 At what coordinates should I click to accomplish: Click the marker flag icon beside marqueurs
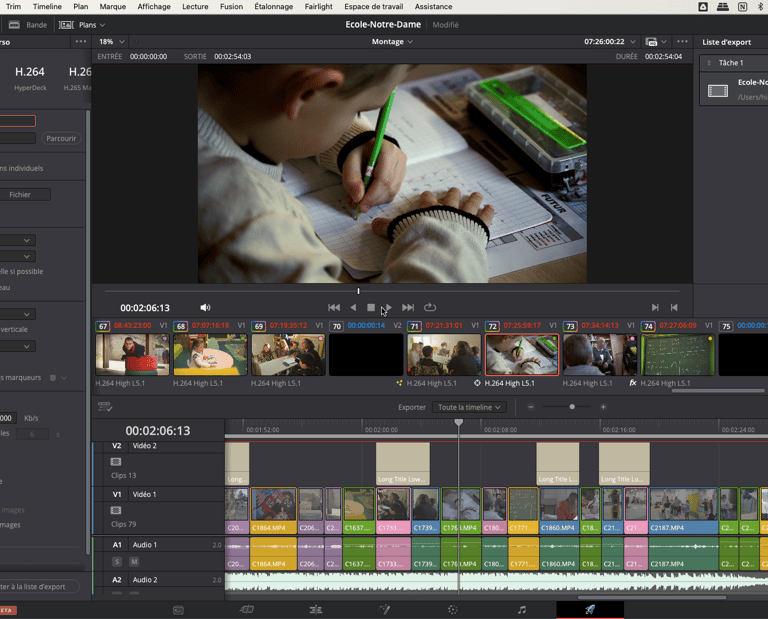[53, 378]
